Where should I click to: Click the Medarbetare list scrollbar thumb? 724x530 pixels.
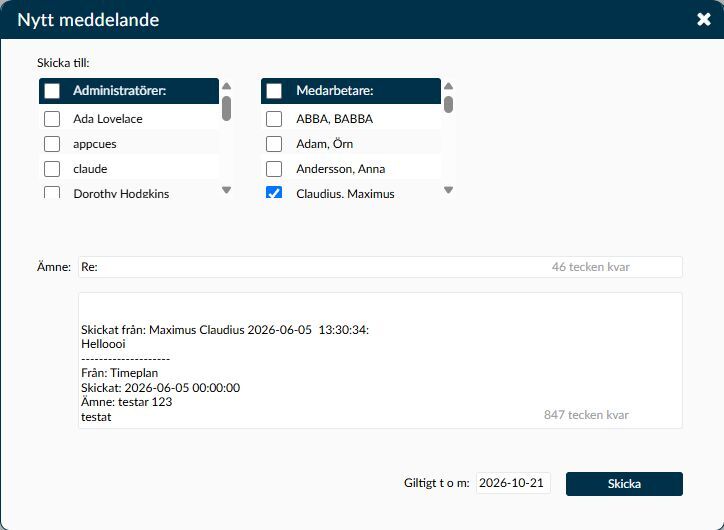click(x=448, y=104)
